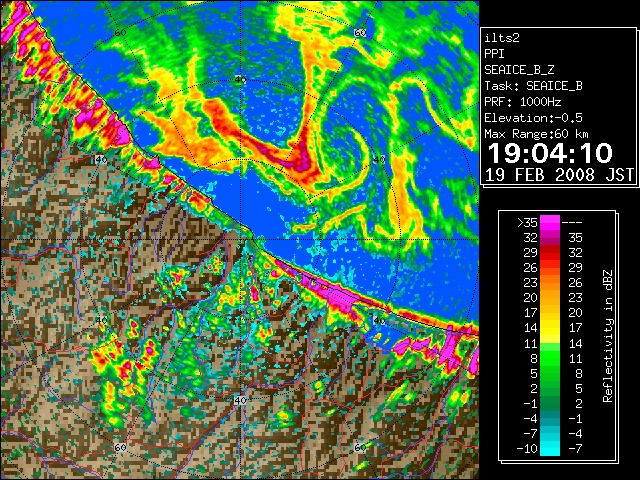Click the bright green legend band beside left 8
The width and height of the screenshot is (640, 480).
[x=550, y=358]
